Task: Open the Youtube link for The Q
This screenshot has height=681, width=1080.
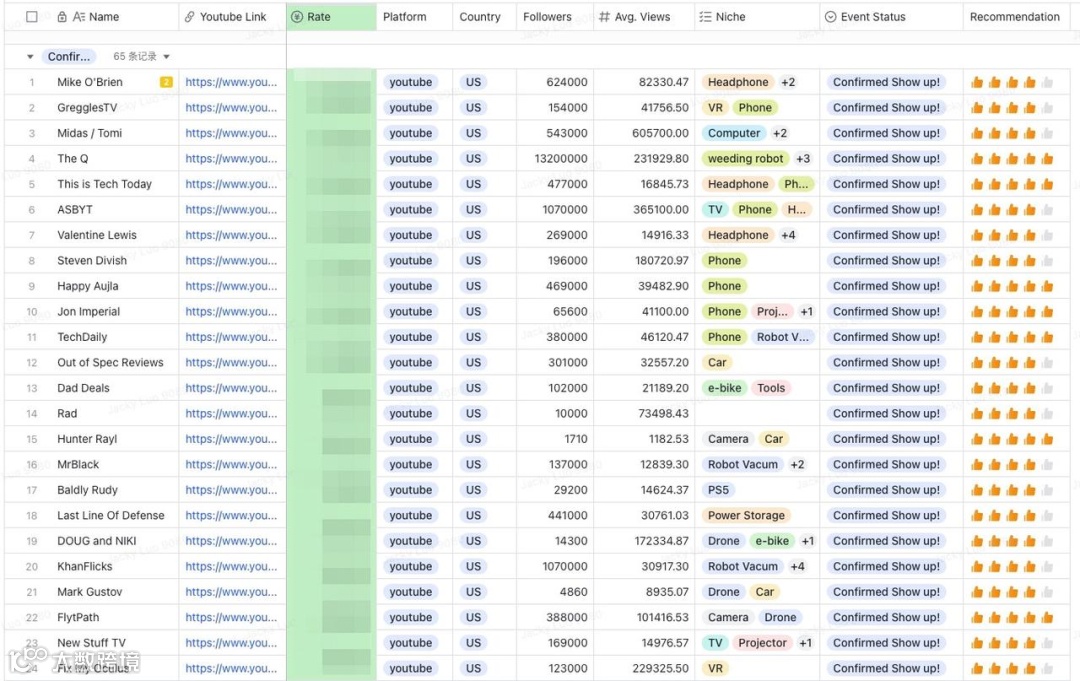Action: click(231, 158)
